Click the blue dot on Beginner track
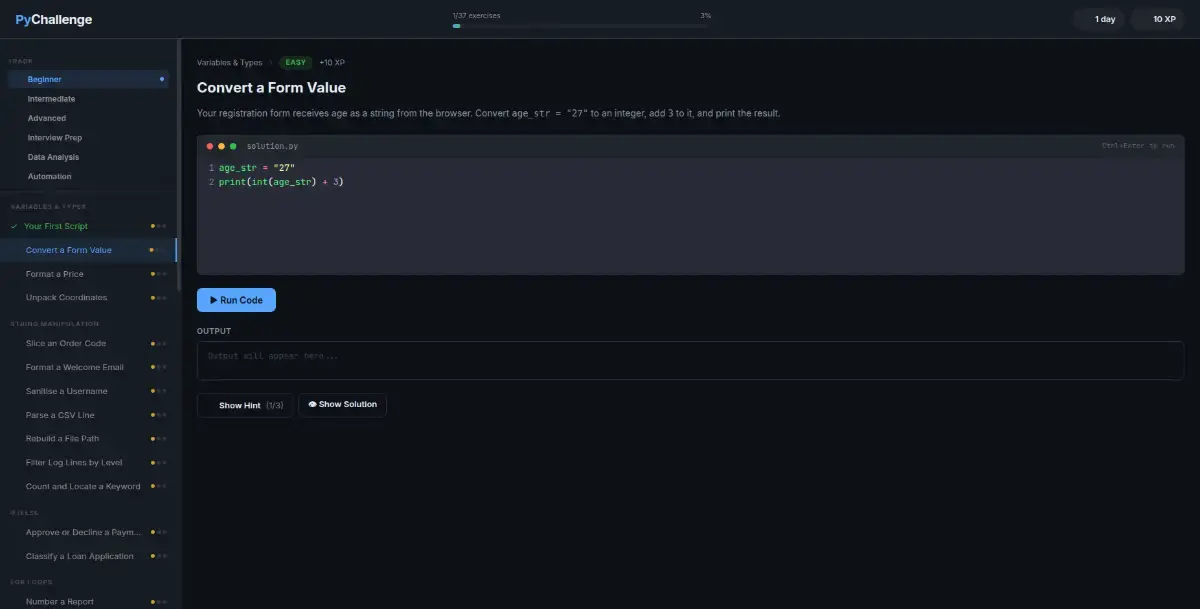Viewport: 1200px width, 609px height. [x=162, y=79]
